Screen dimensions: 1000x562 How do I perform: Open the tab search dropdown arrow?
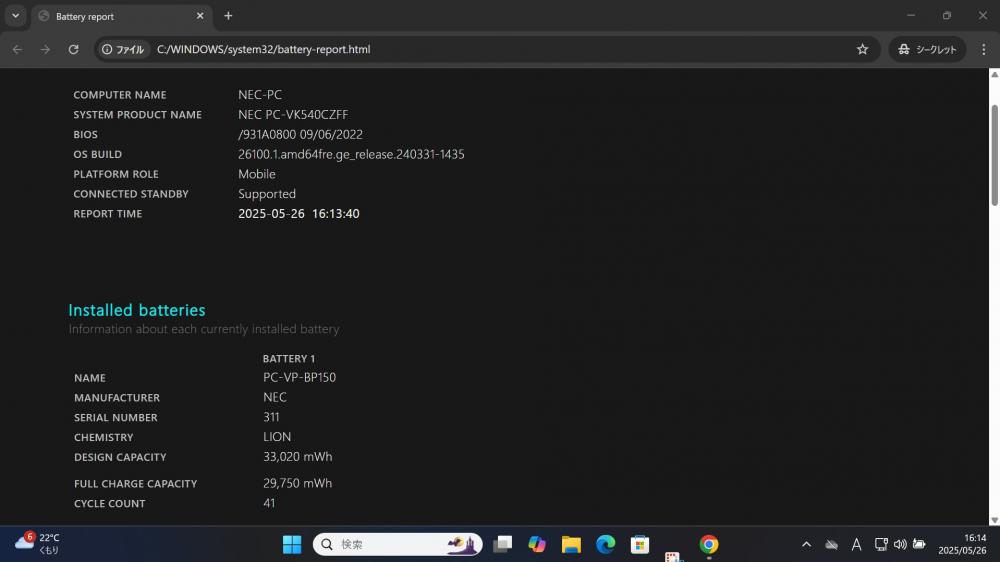coord(15,16)
